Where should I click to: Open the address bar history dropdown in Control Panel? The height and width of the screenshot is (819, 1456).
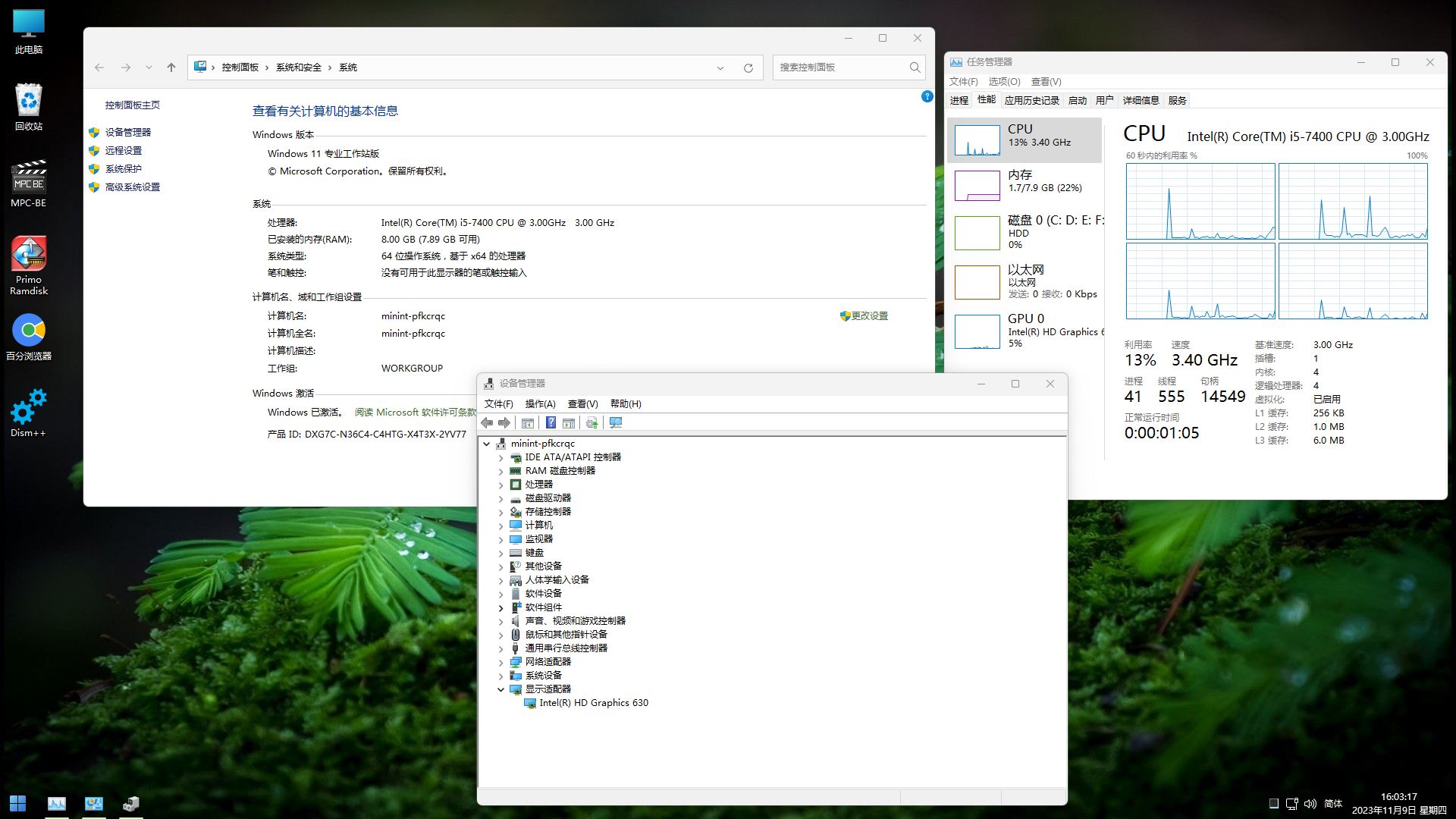(x=720, y=67)
